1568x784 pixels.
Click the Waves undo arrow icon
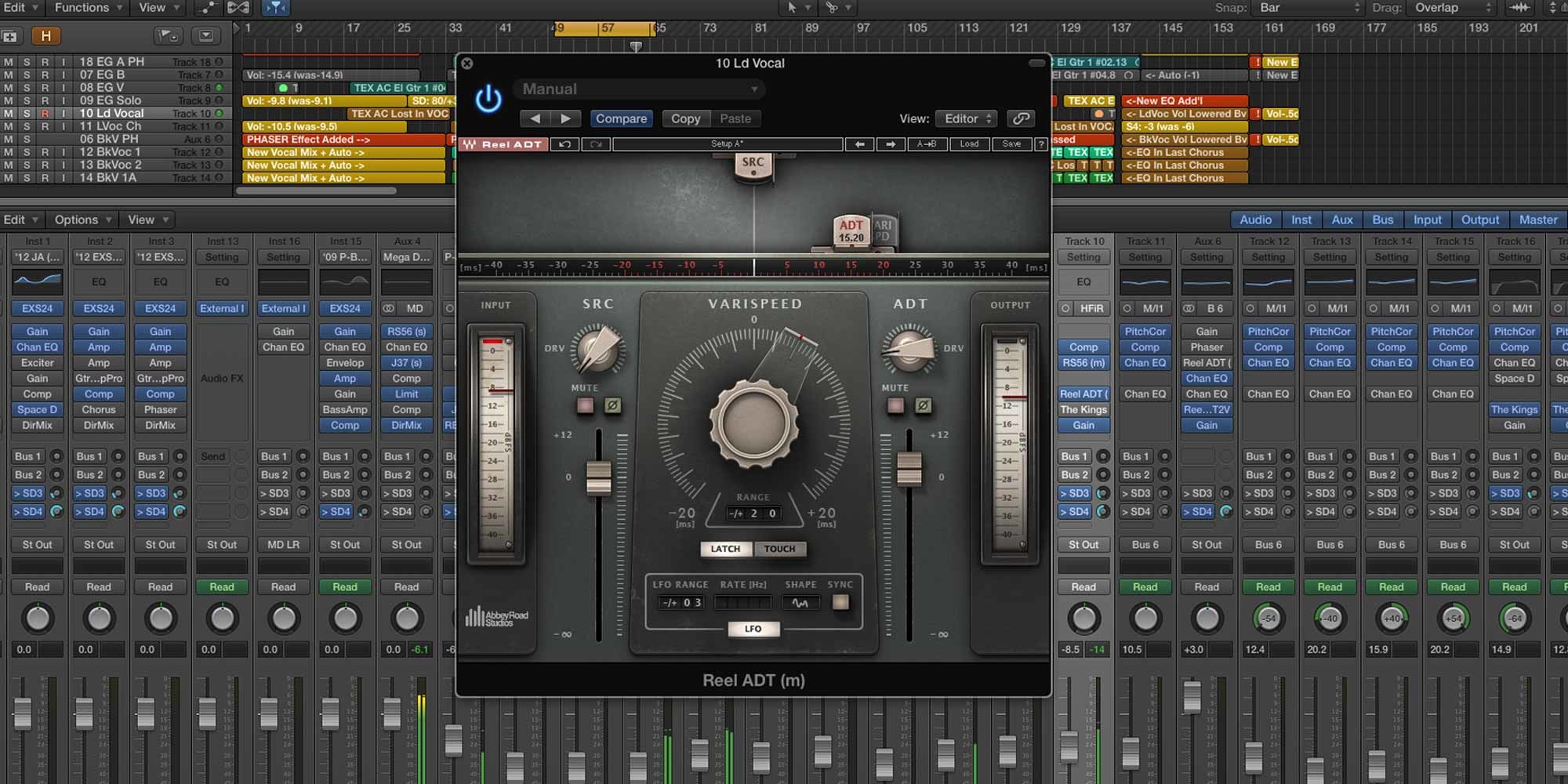(x=564, y=144)
